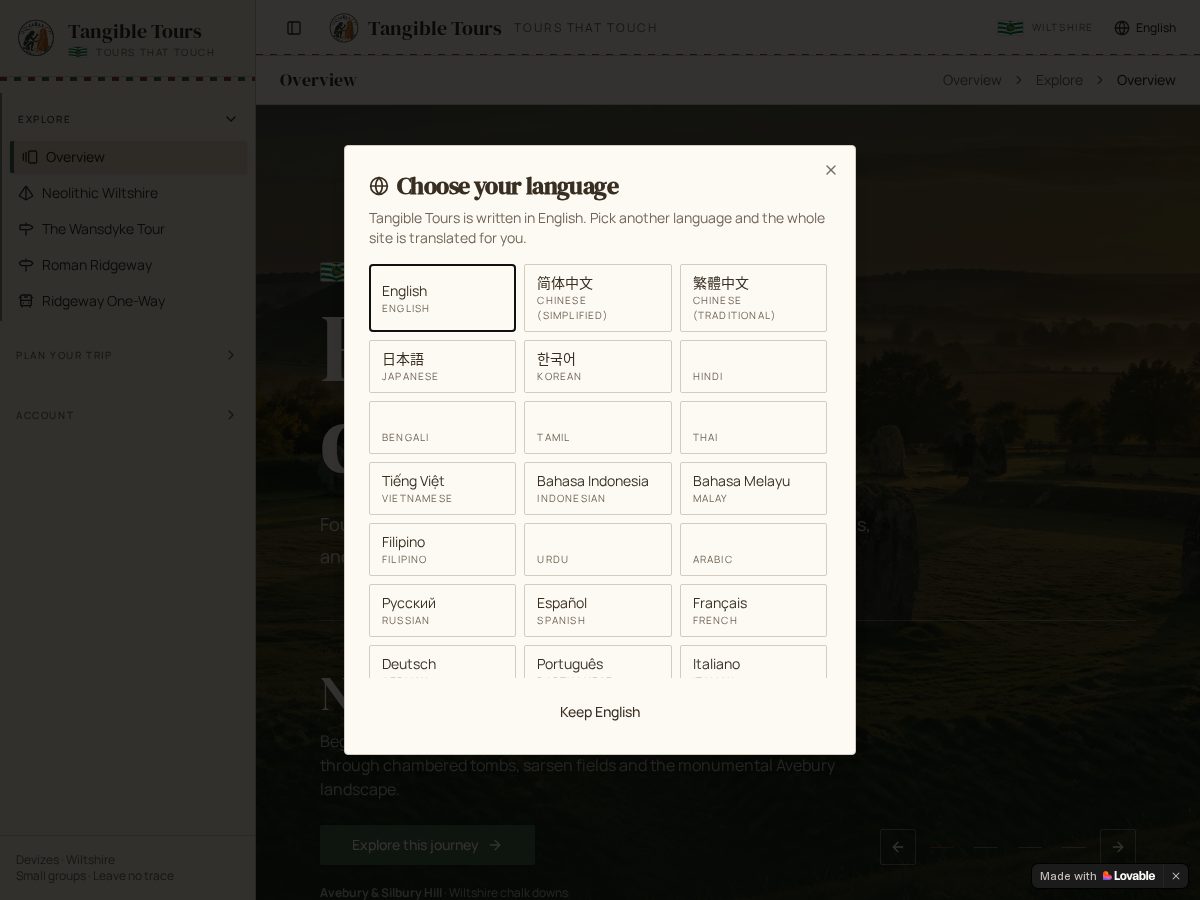Choose Arabic language tile
1200x900 pixels.
(x=753, y=549)
